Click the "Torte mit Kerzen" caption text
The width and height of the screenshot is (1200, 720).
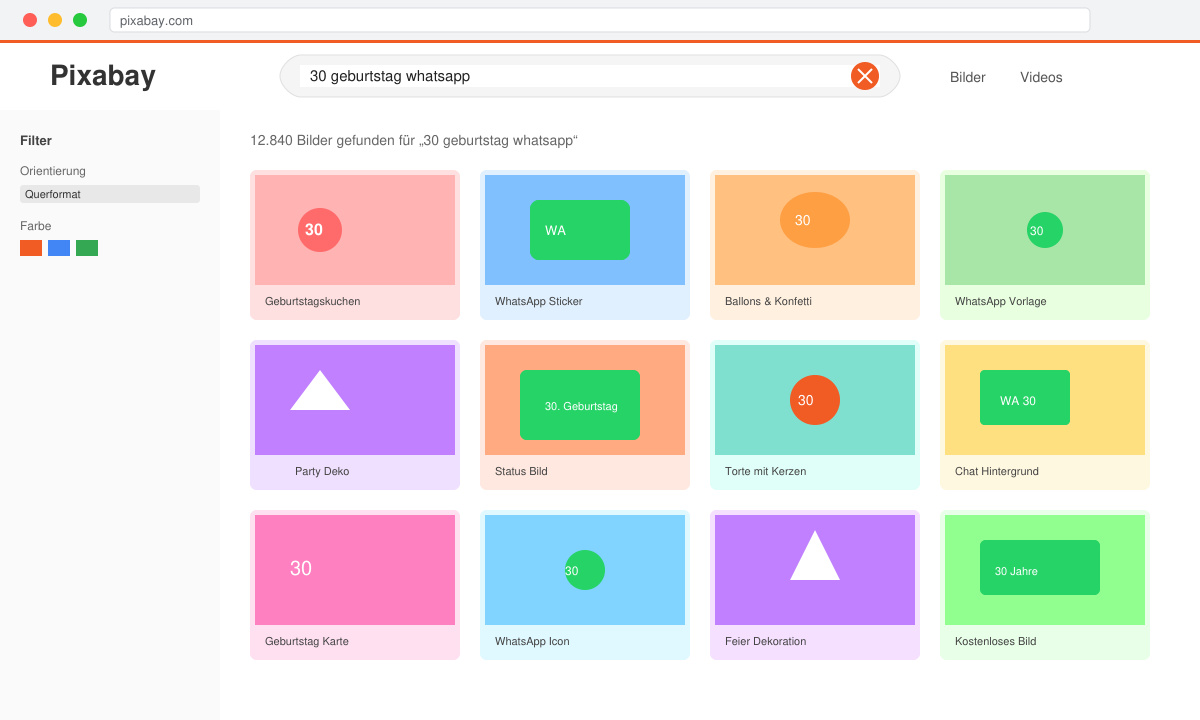[x=766, y=471]
